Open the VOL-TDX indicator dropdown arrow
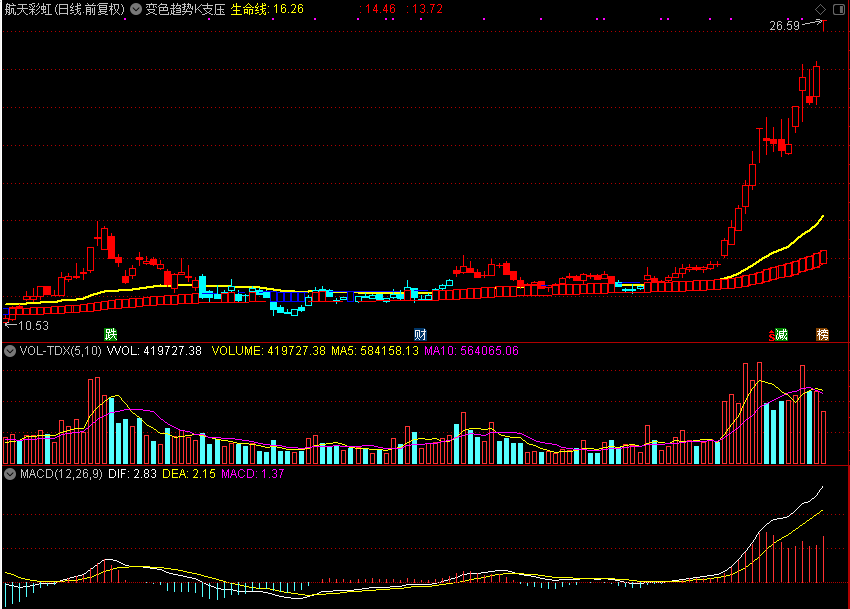The width and height of the screenshot is (850, 609). (10, 351)
